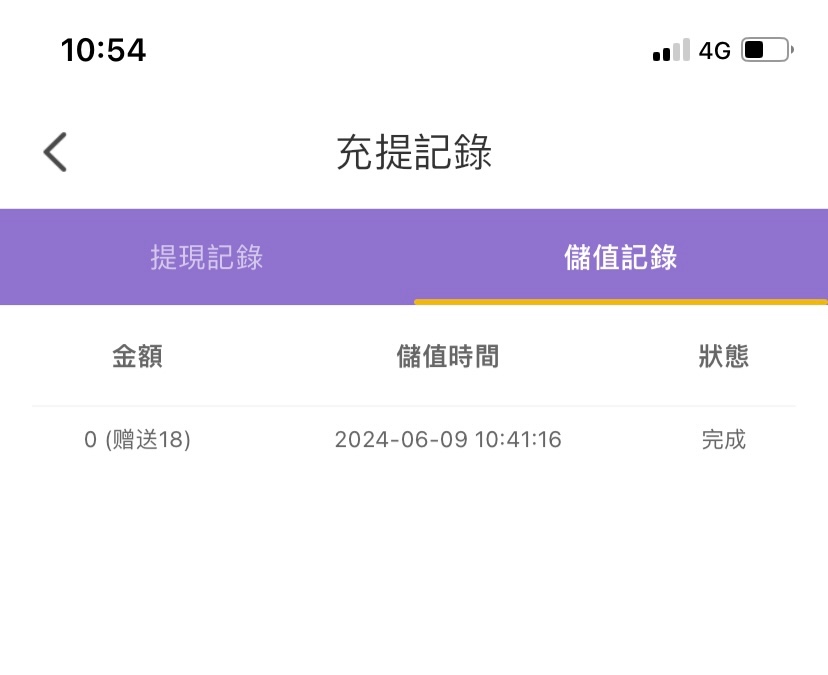Tap the battery level icon
Viewport: 828px width, 675px height.
tap(767, 49)
